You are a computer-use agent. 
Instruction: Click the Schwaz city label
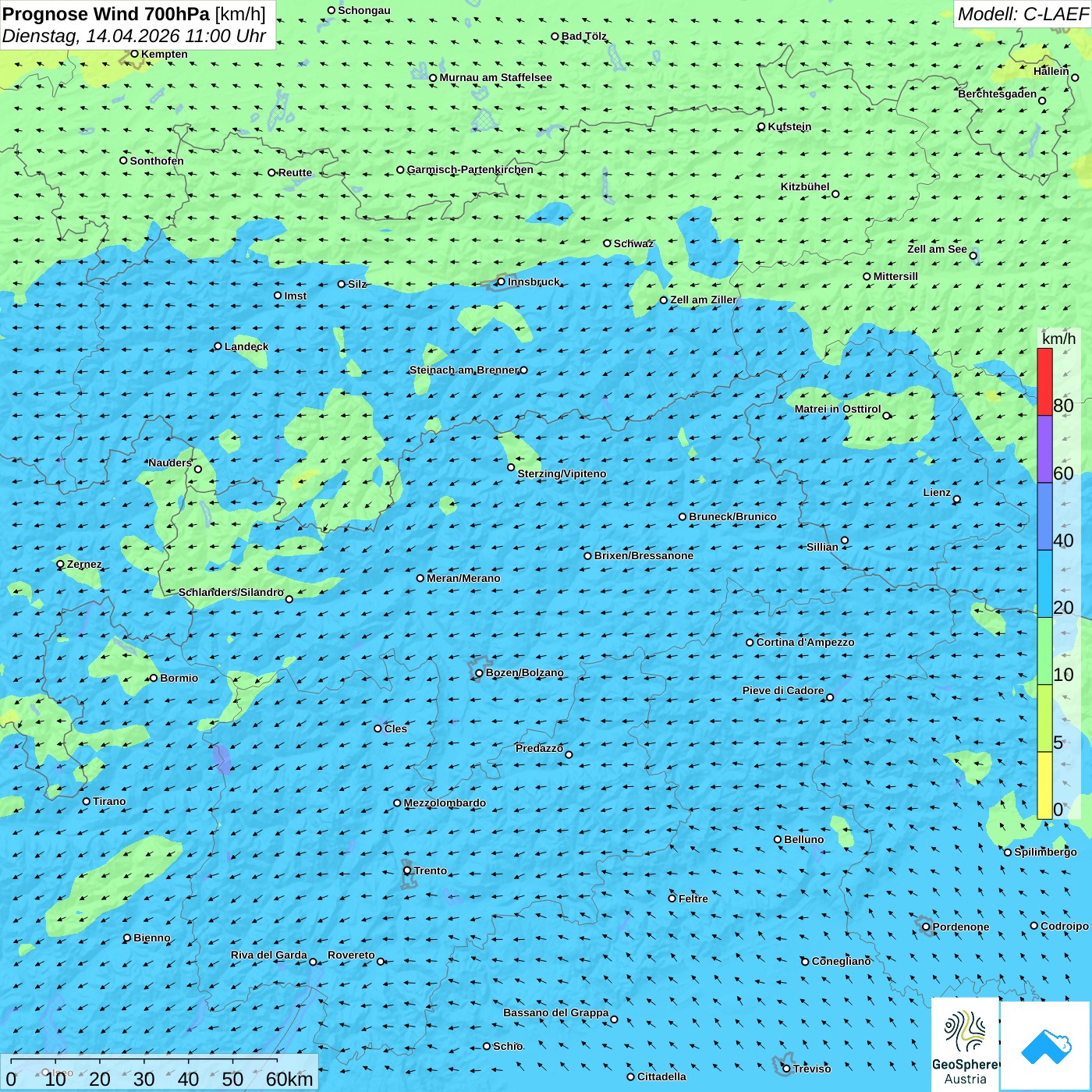(633, 243)
